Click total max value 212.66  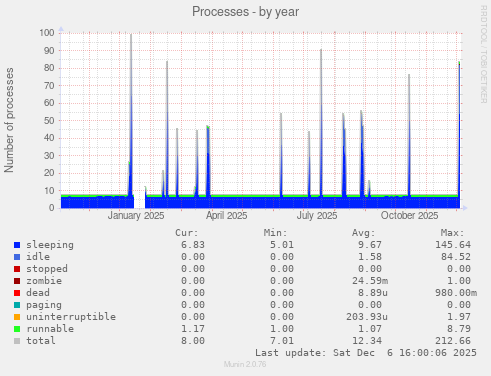point(453,341)
